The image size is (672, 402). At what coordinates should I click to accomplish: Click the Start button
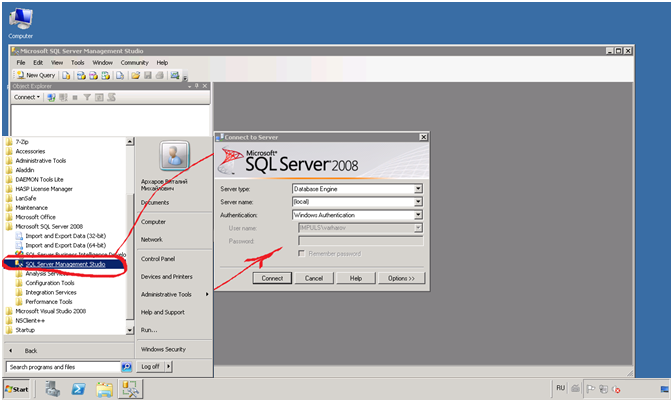pos(17,390)
